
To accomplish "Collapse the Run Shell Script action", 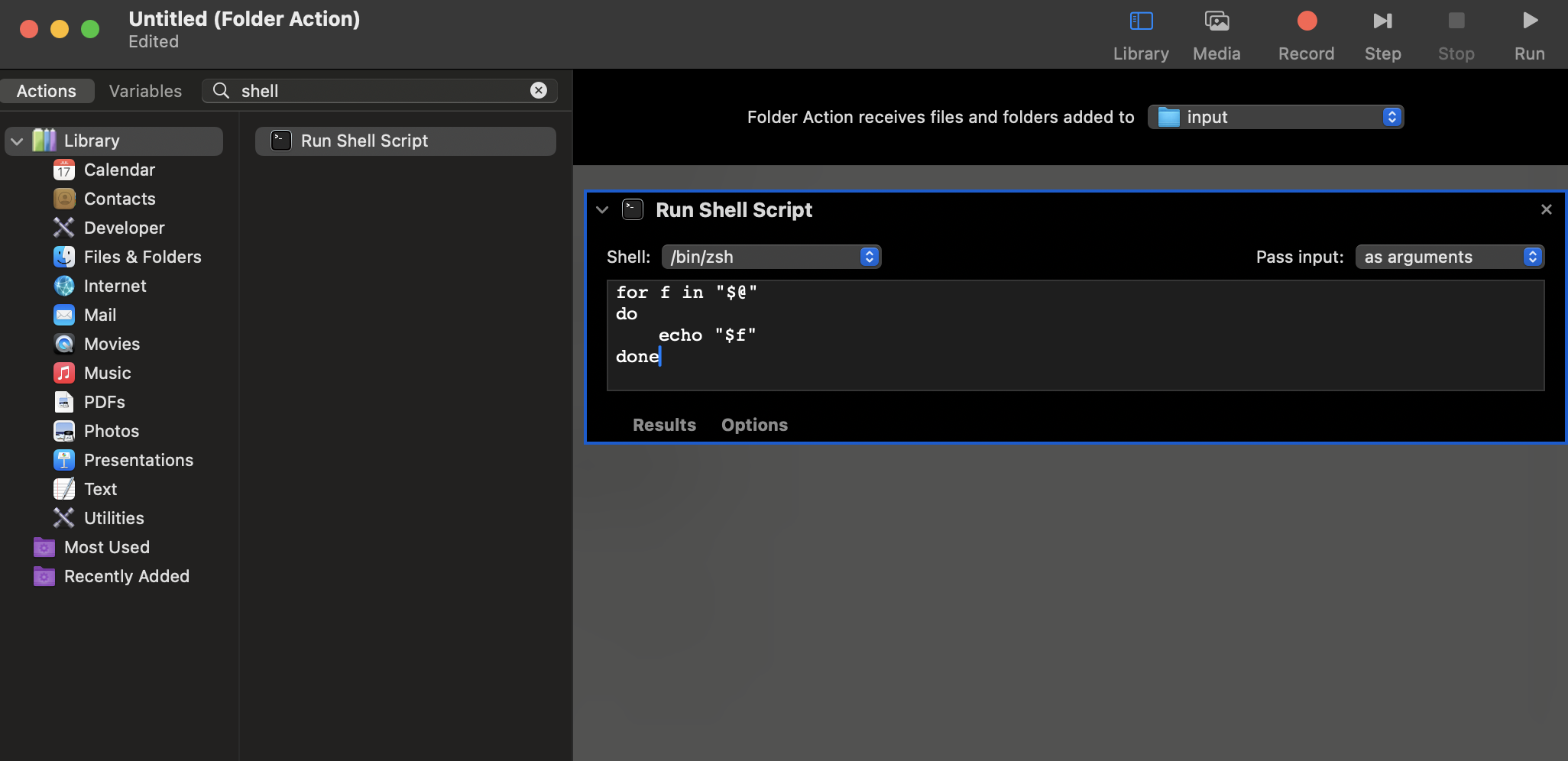I will pos(602,210).
